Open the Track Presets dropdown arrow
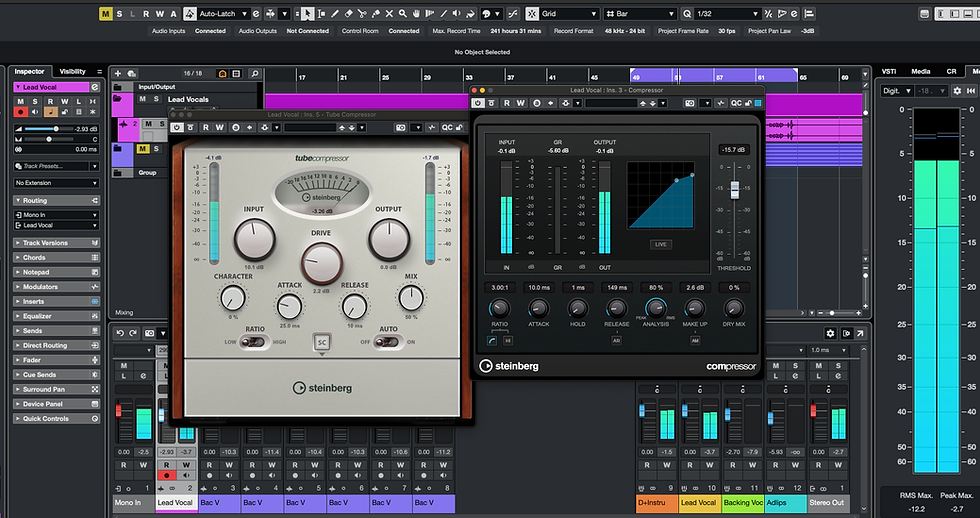980x518 pixels. coord(94,166)
